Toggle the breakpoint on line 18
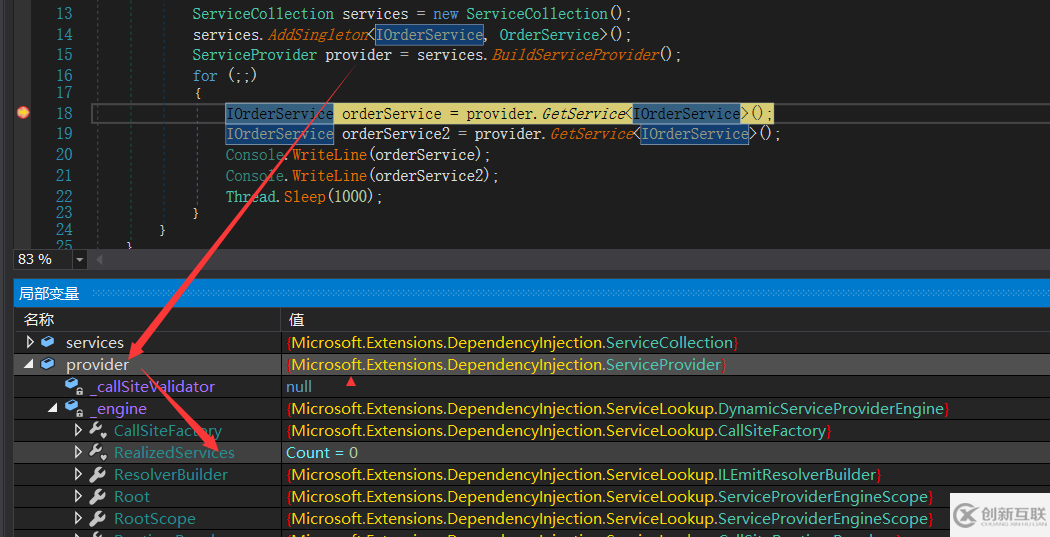1050x537 pixels. coord(23,112)
